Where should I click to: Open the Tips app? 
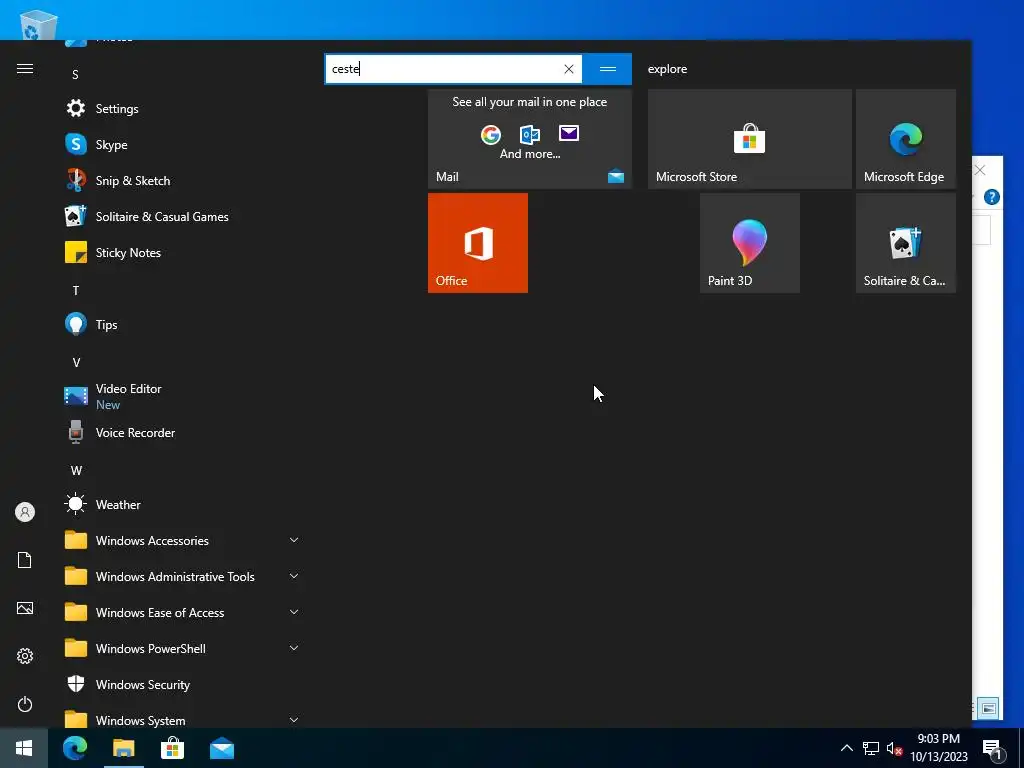point(183,324)
